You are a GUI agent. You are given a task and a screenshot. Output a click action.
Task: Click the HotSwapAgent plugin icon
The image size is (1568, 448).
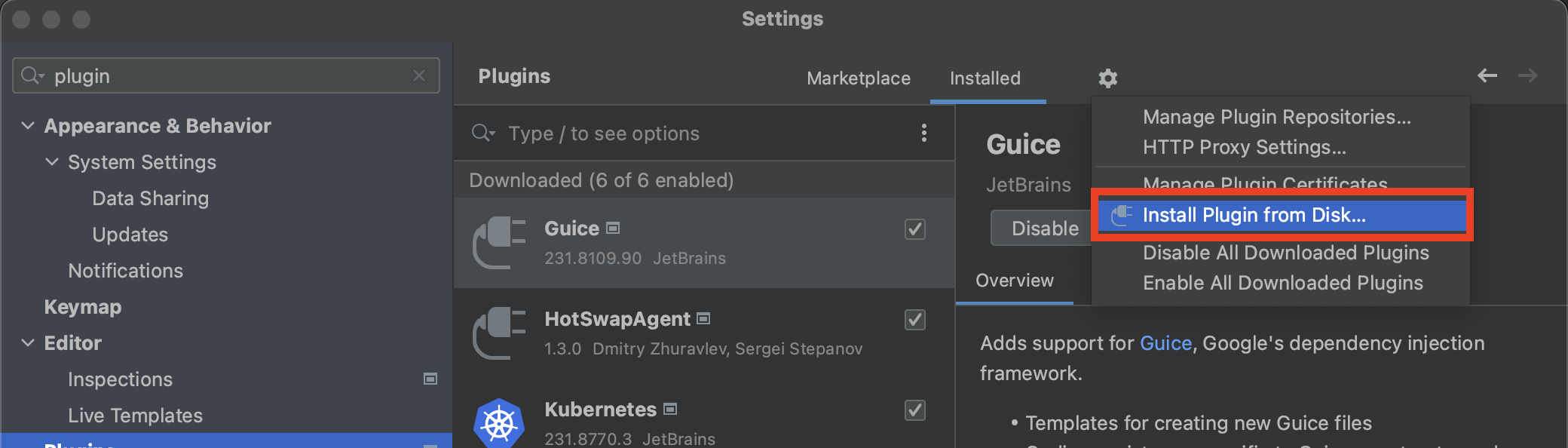coord(501,333)
